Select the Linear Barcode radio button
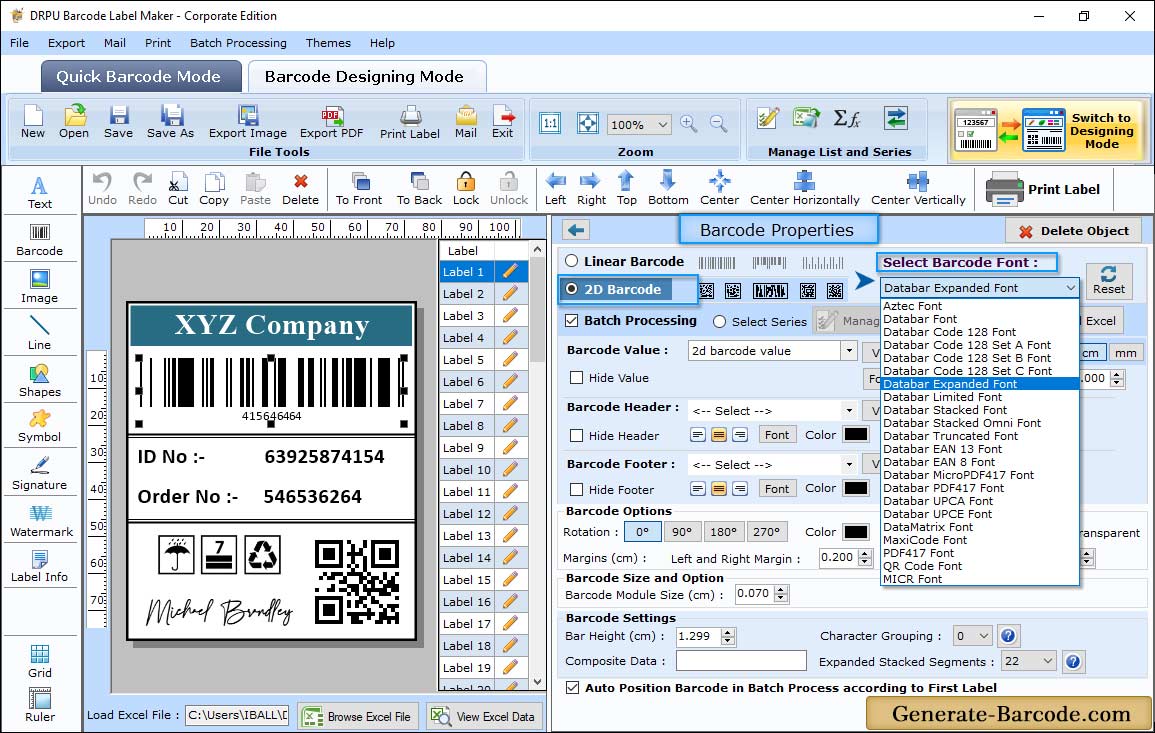 (572, 261)
